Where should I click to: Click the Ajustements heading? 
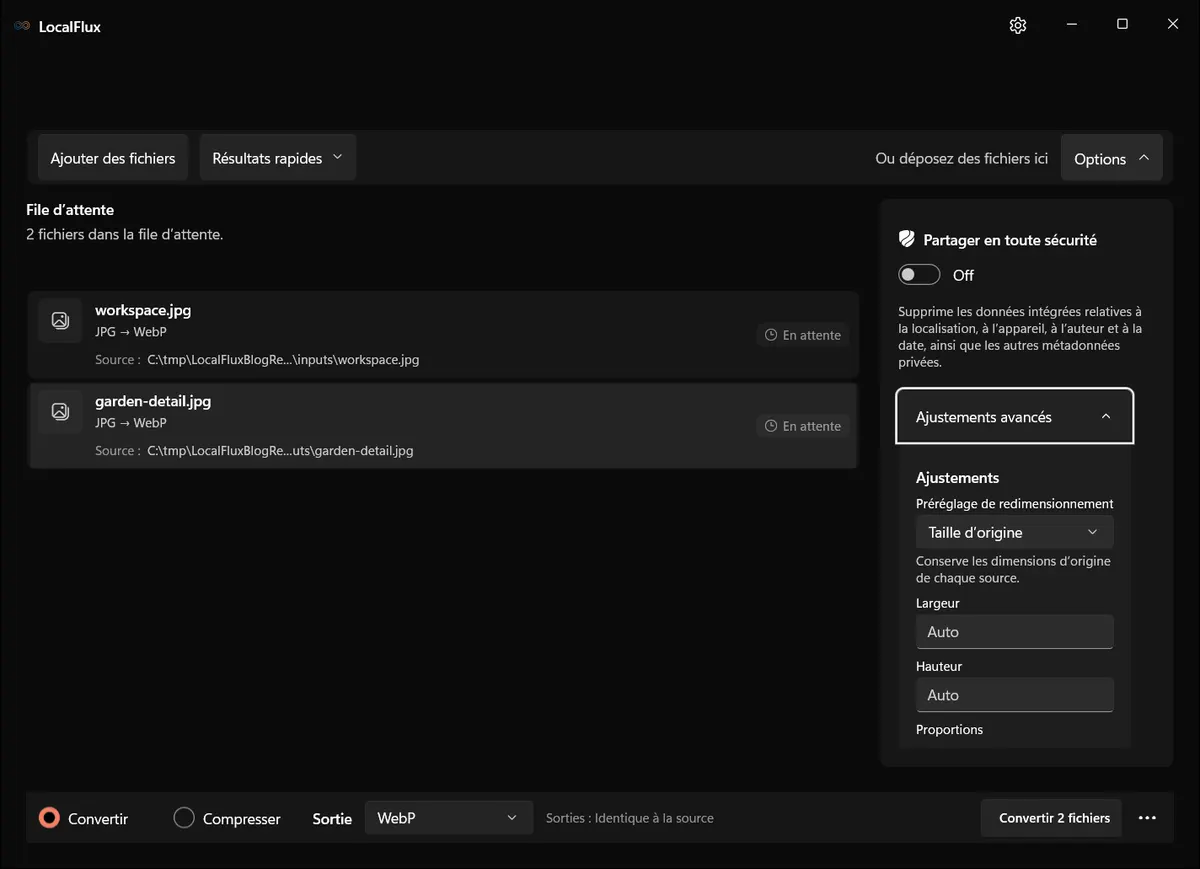(958, 478)
